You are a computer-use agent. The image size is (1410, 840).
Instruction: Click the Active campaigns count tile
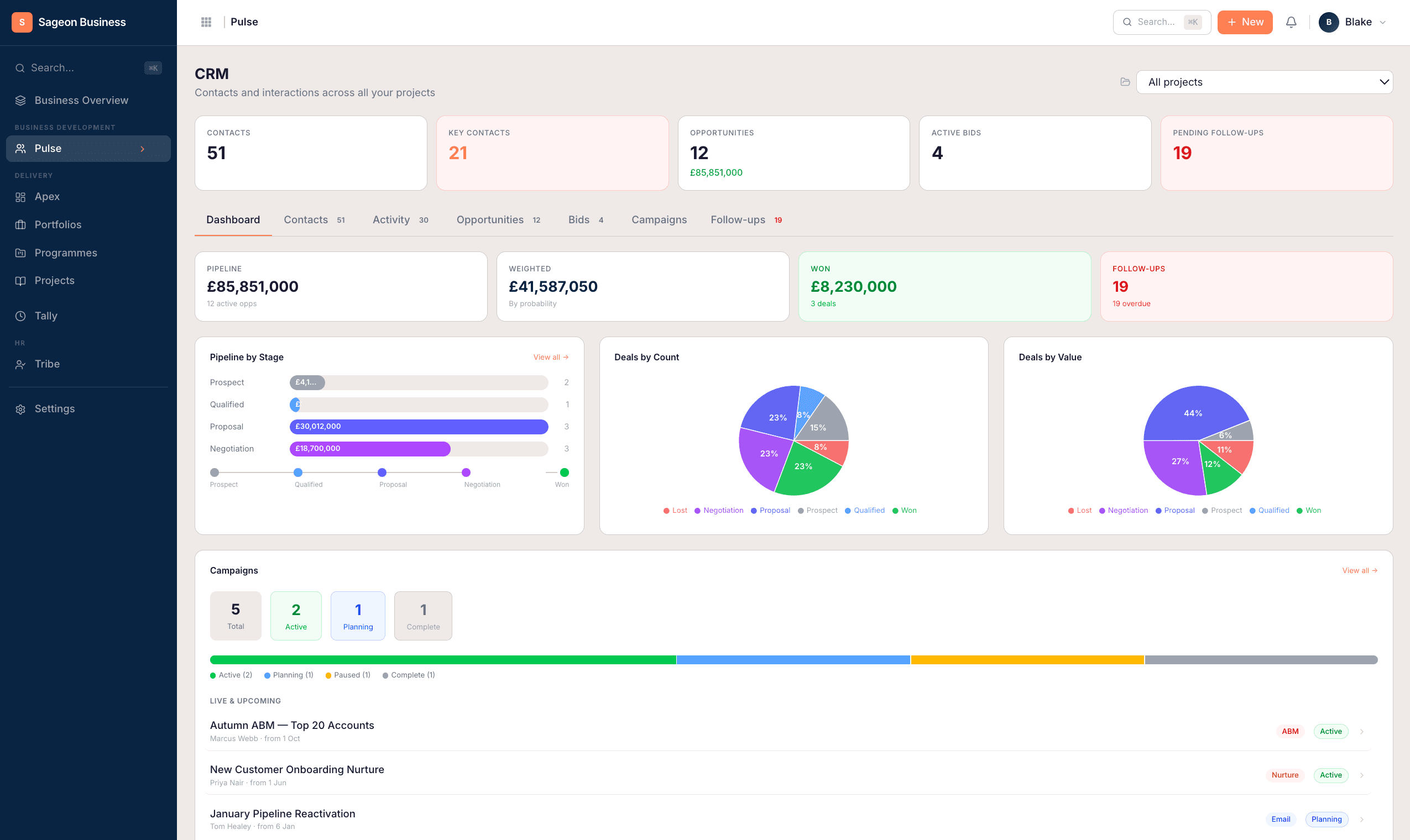[296, 616]
